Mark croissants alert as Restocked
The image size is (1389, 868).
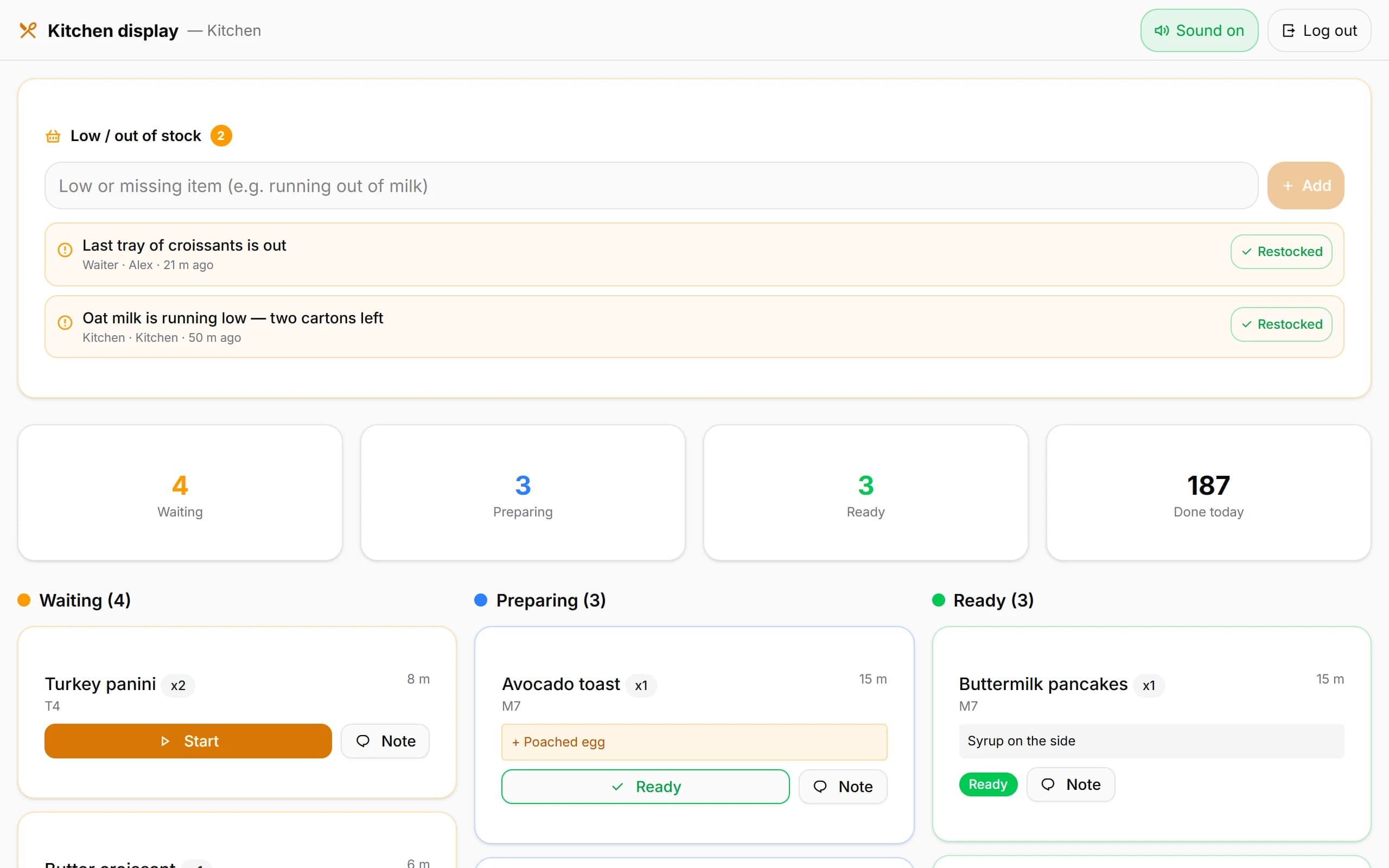coord(1281,251)
